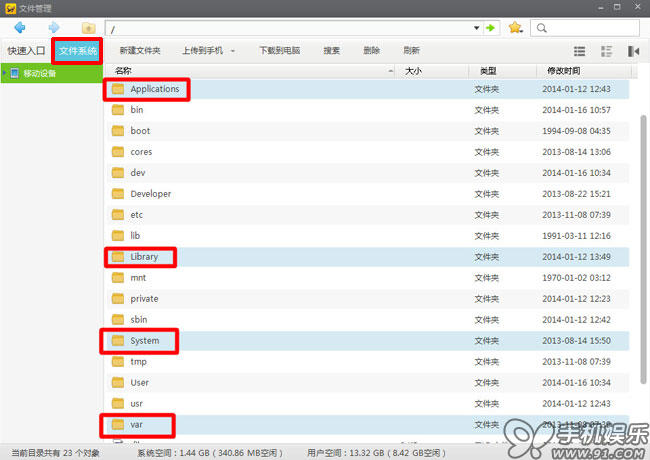Sort by 大小 column header
Viewport: 650px width, 460px height.
coord(413,71)
